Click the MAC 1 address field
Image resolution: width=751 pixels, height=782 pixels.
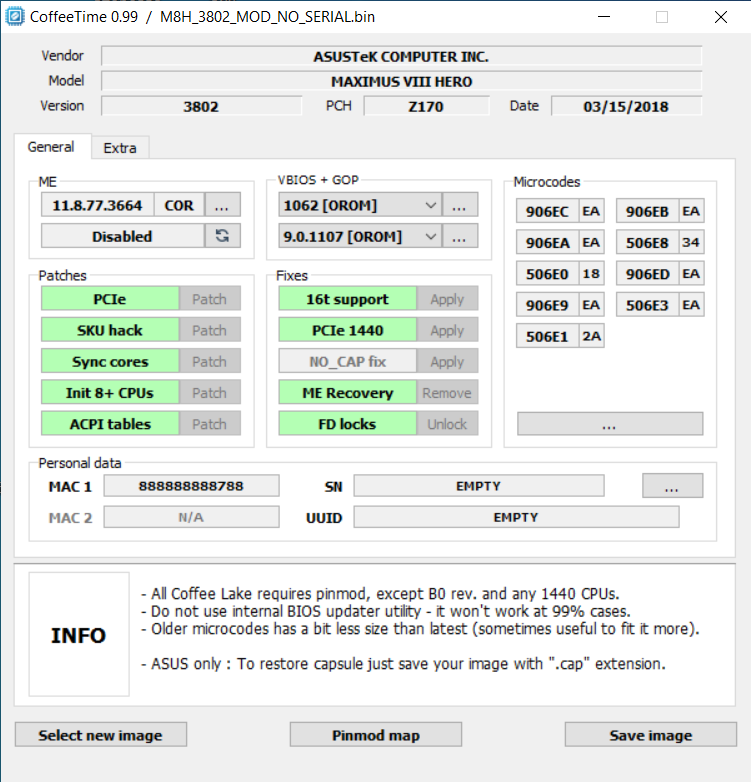coord(191,486)
